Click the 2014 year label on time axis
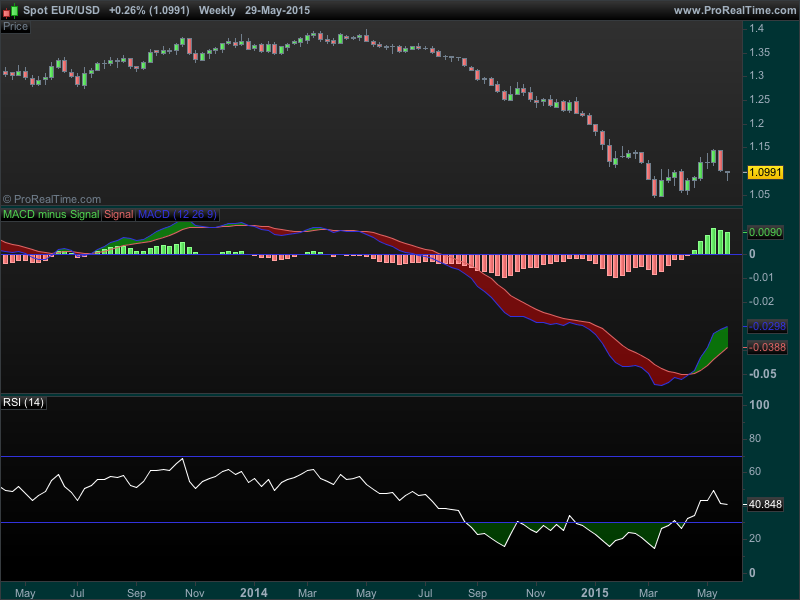 pos(254,593)
